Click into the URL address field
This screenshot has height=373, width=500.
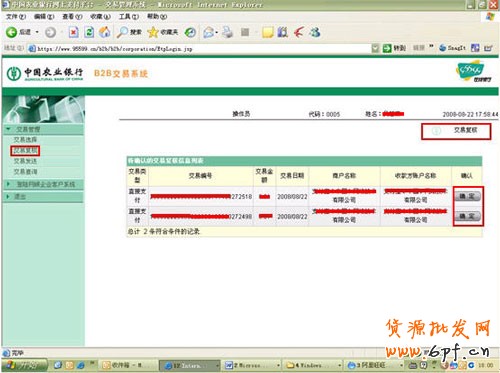(x=200, y=49)
